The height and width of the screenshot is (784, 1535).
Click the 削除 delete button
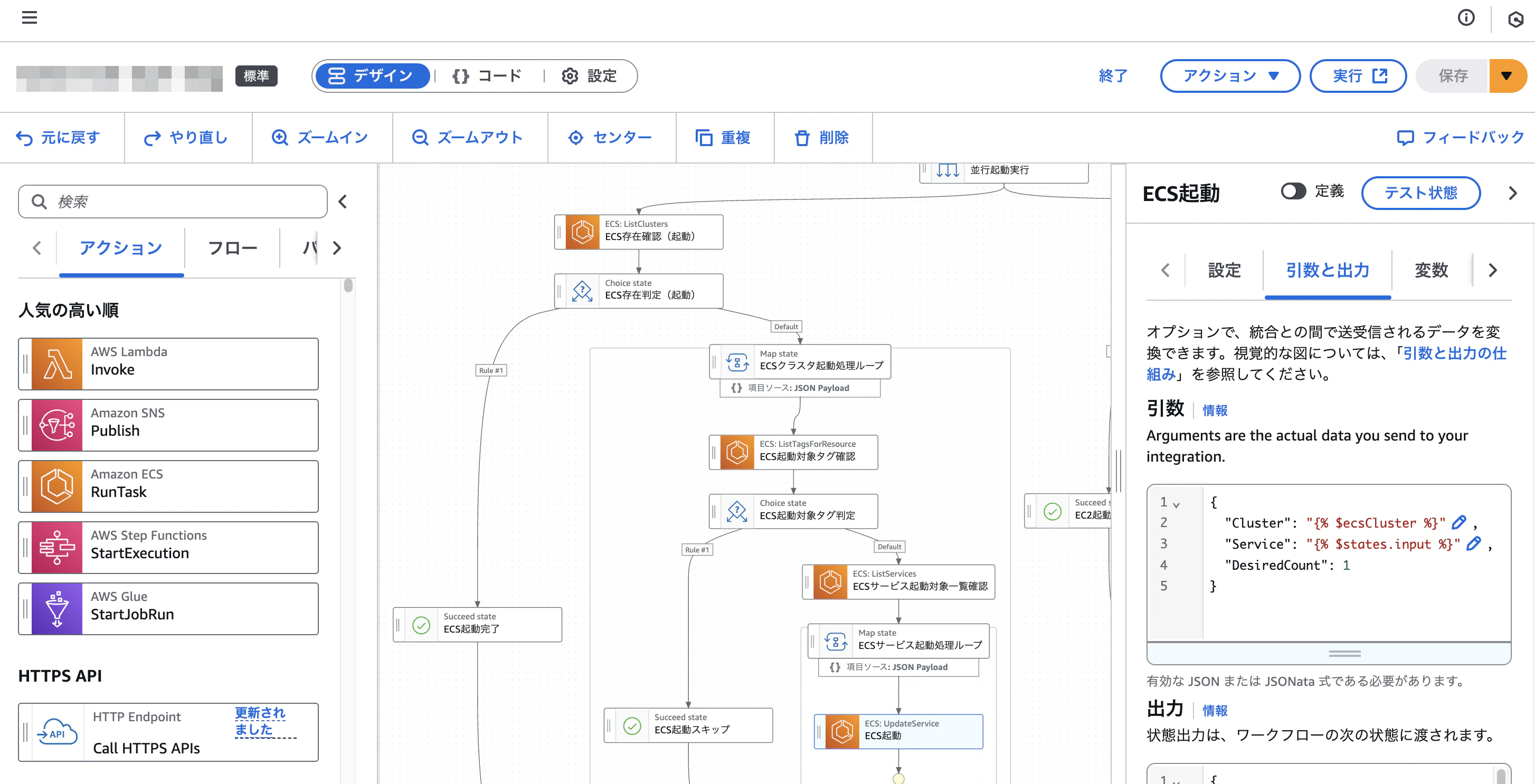822,138
